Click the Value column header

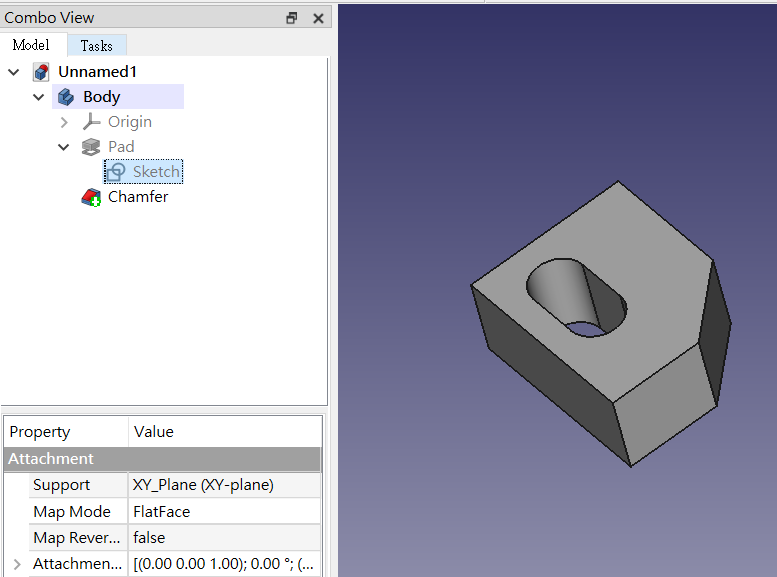click(x=225, y=432)
